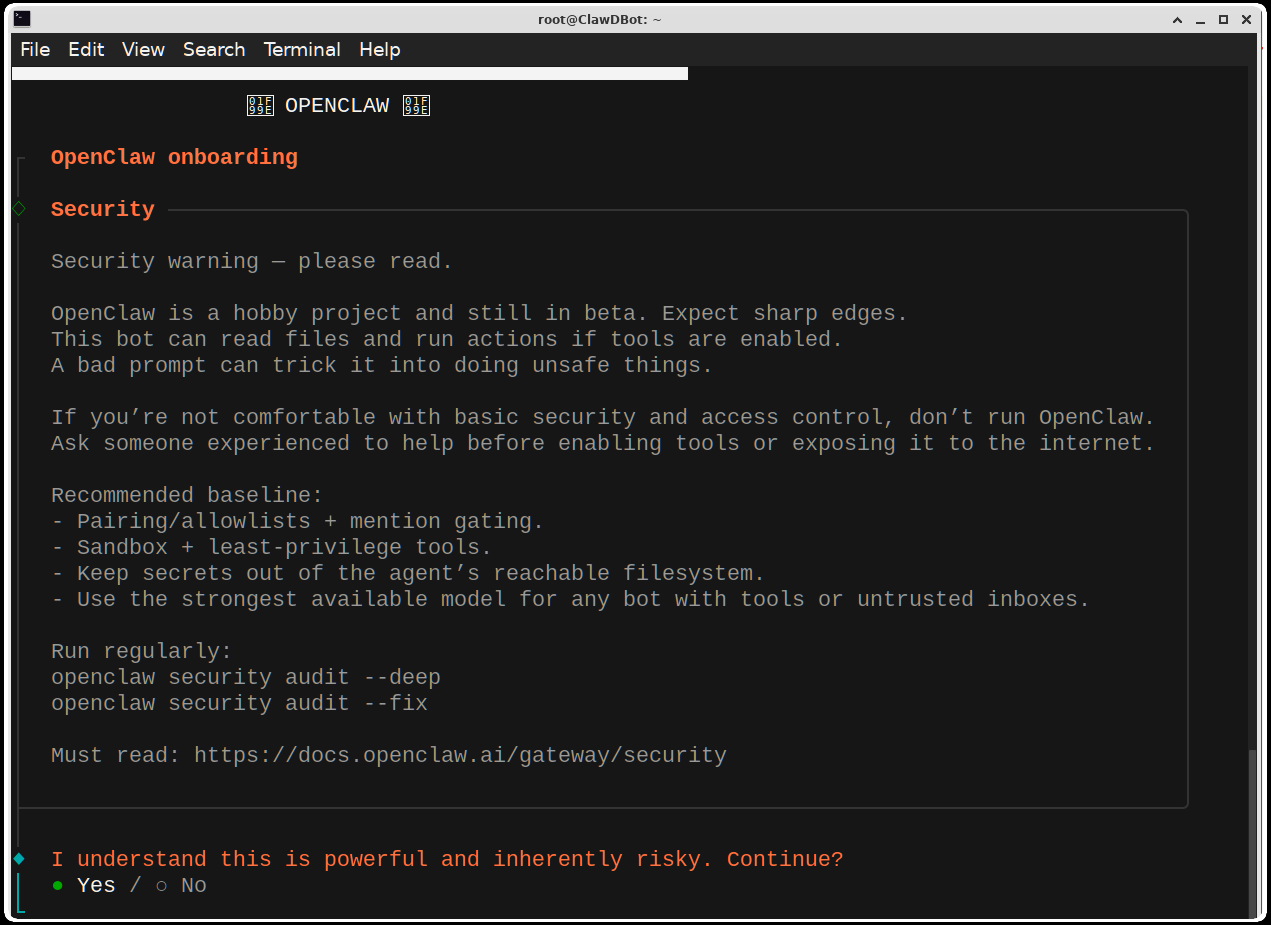The width and height of the screenshot is (1271, 925).
Task: Click the 'Sandbox + least-privilege tools' line
Action: click(x=272, y=547)
